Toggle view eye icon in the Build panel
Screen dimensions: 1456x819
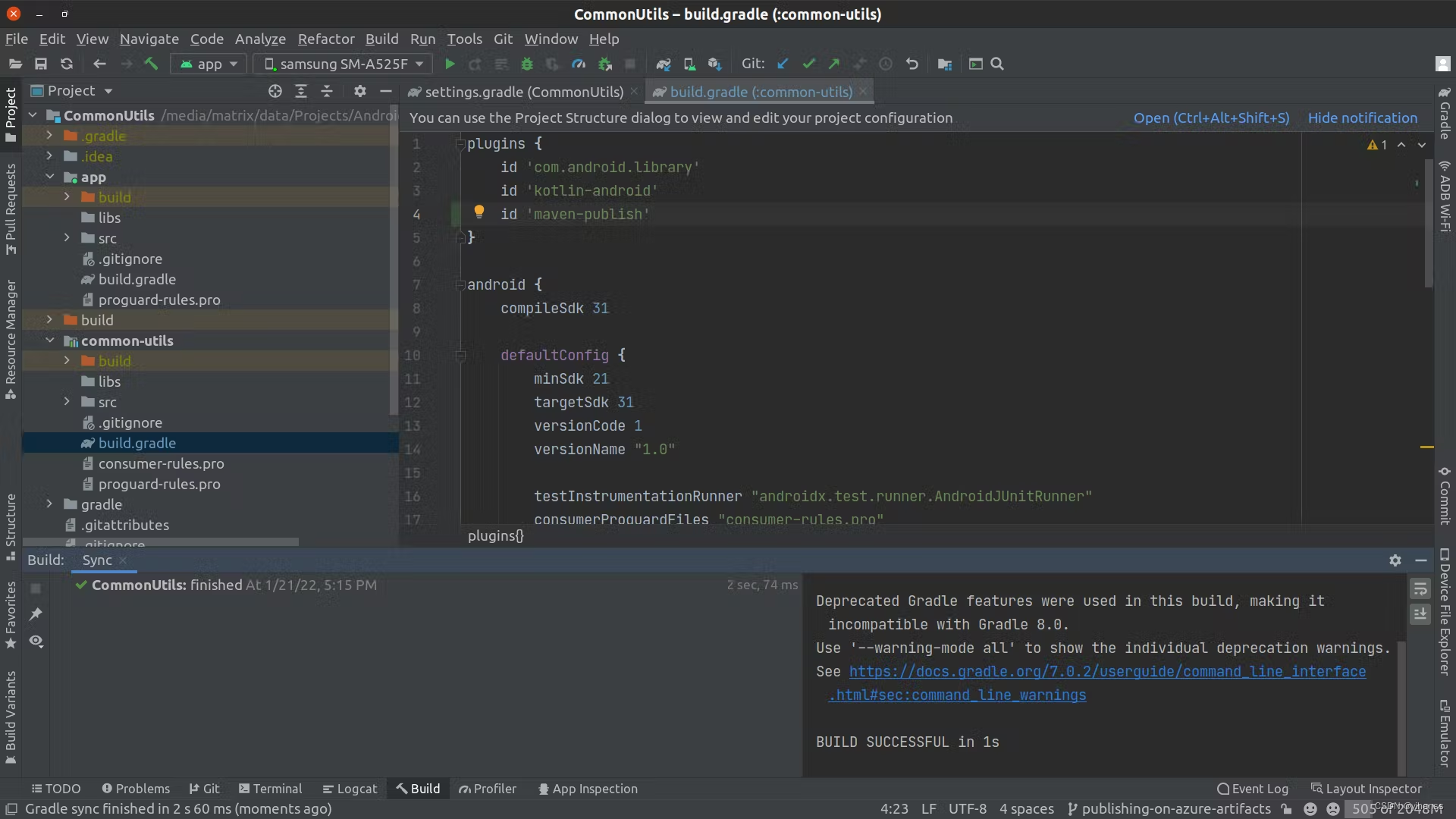(x=36, y=642)
